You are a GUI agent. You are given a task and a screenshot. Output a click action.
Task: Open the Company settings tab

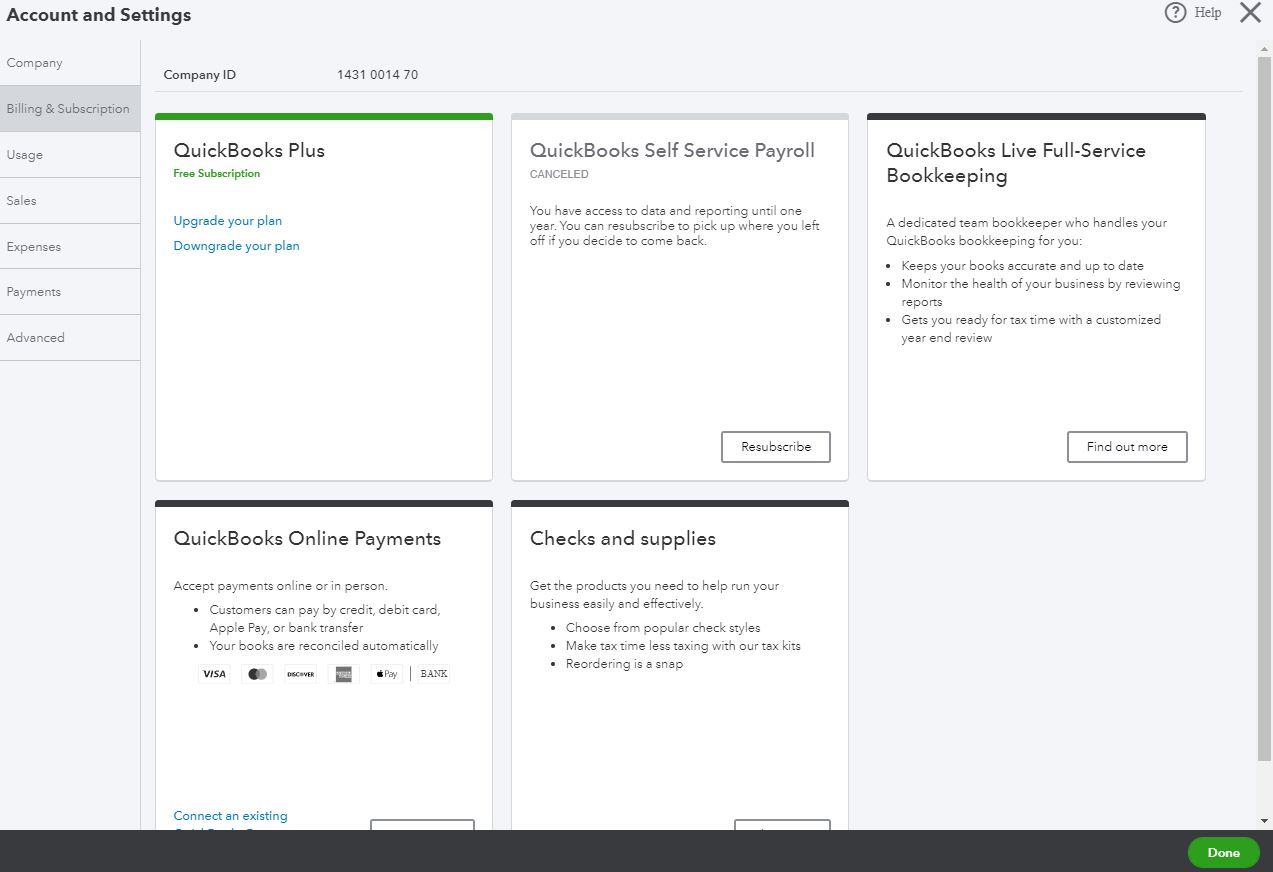70,63
